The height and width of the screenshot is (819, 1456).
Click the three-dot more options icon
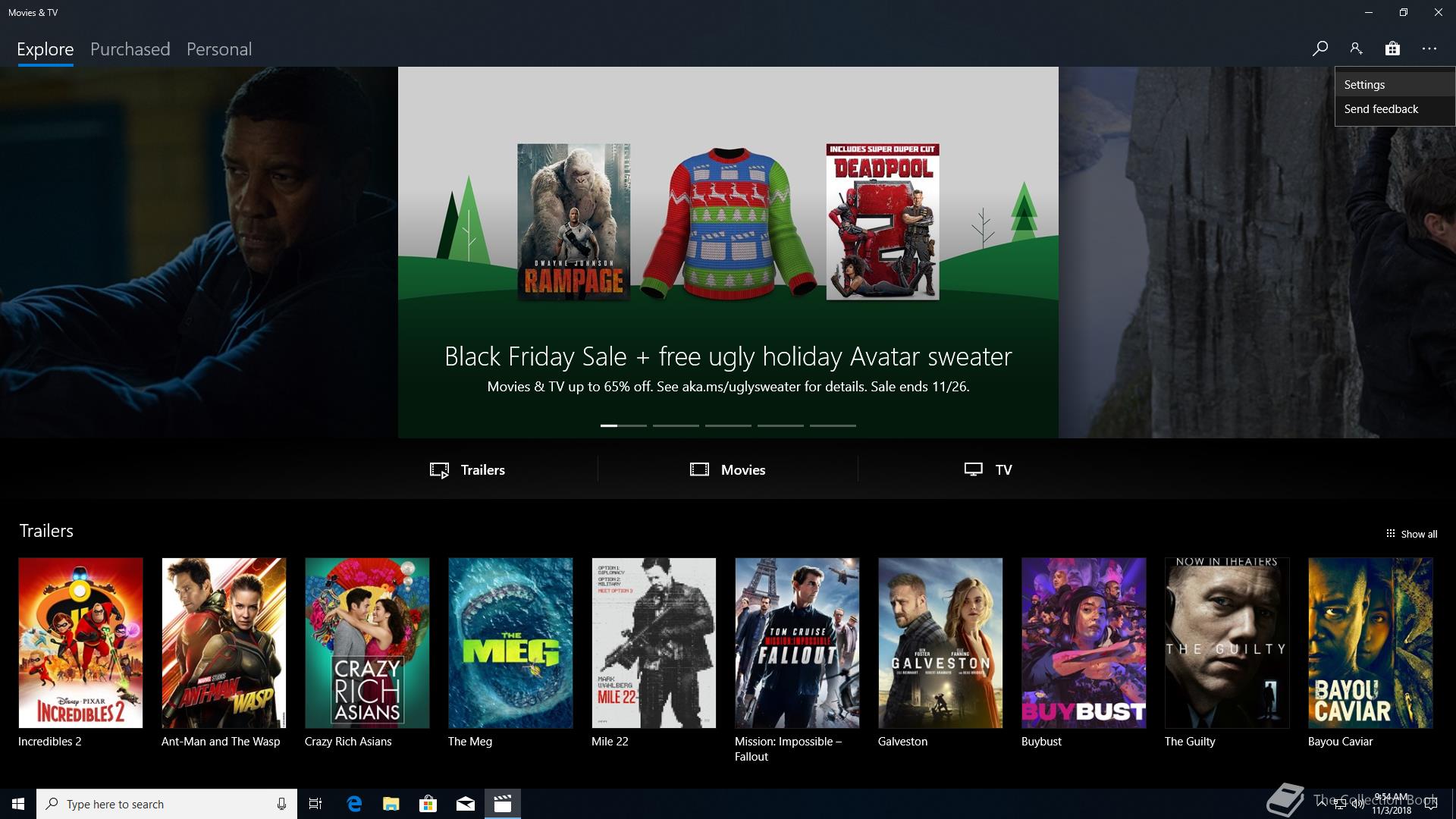(x=1429, y=49)
